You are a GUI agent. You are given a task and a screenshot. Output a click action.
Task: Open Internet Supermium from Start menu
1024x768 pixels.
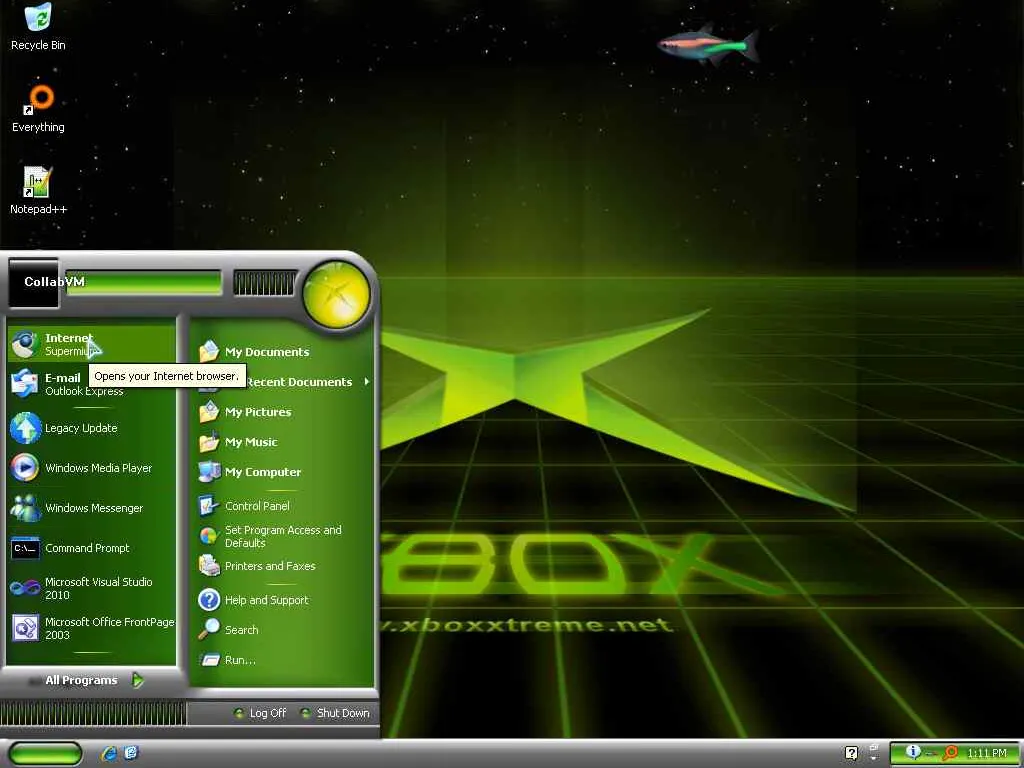coord(91,344)
